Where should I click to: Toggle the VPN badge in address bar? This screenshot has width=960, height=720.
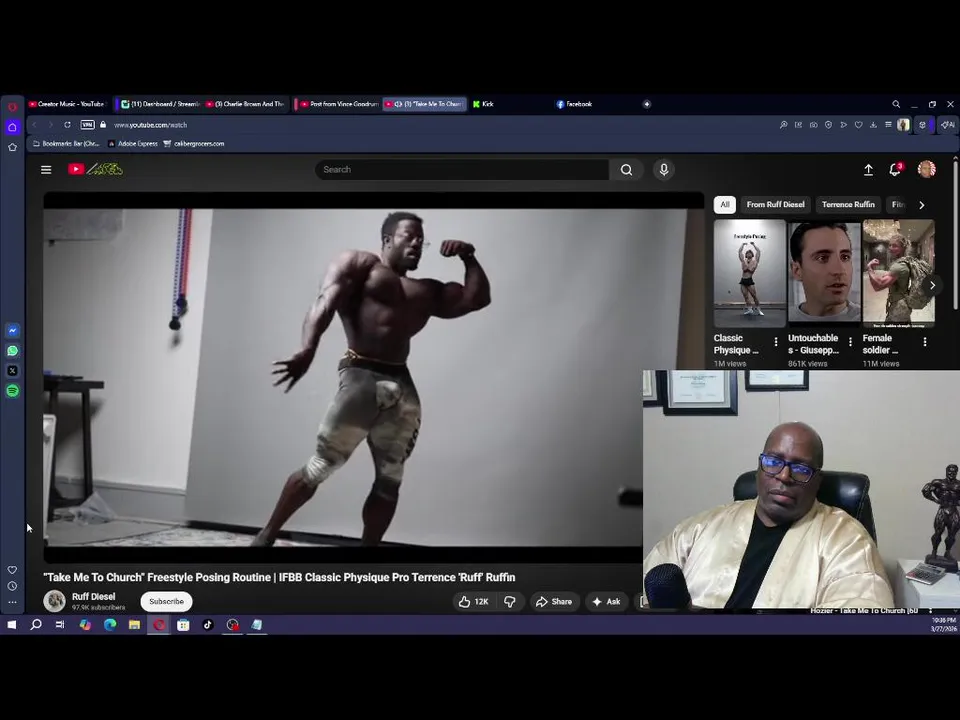tap(88, 125)
